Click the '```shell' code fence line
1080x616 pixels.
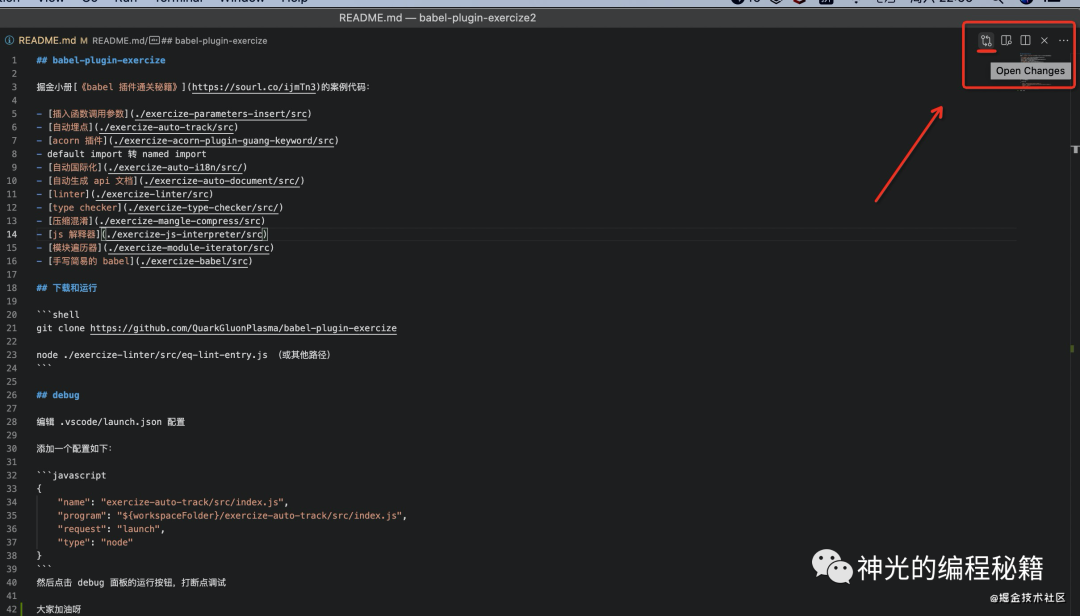(x=58, y=315)
